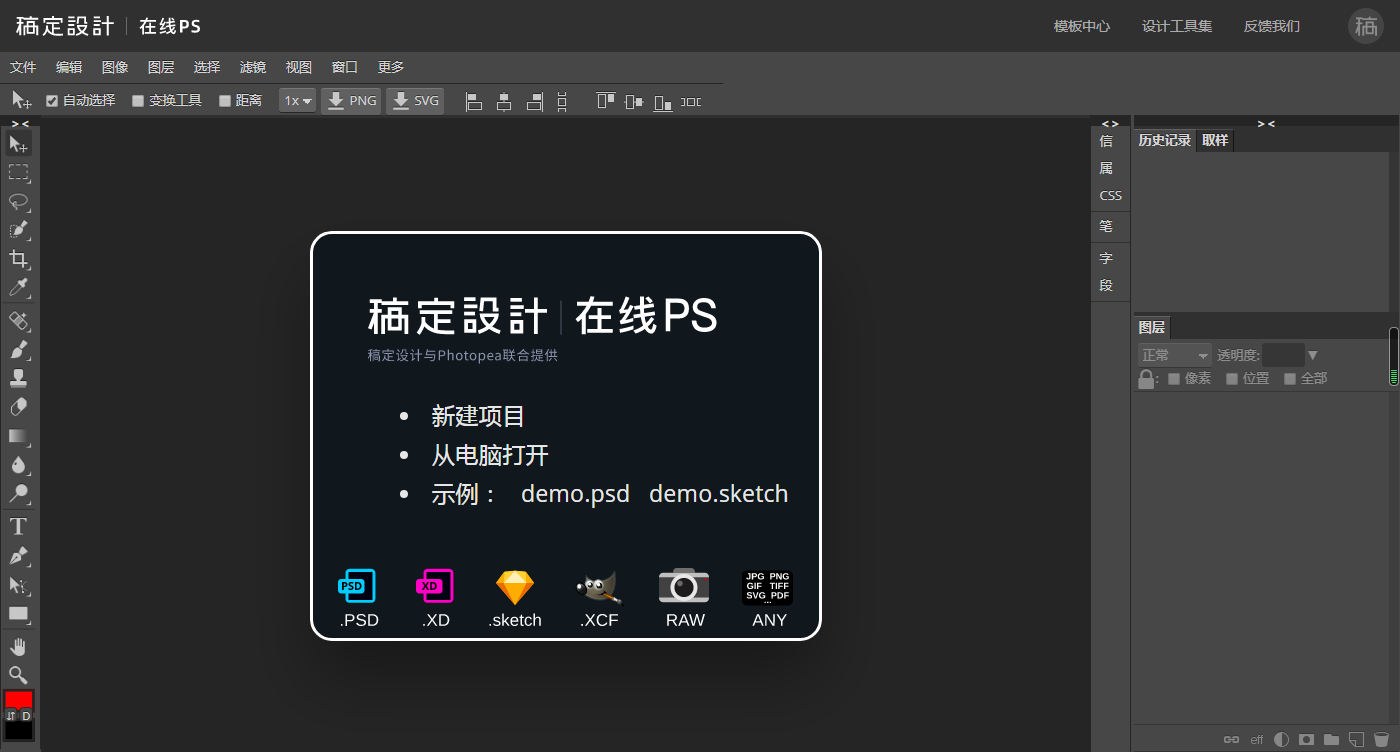Select the Crop tool
Image resolution: width=1400 pixels, height=752 pixels.
point(19,259)
